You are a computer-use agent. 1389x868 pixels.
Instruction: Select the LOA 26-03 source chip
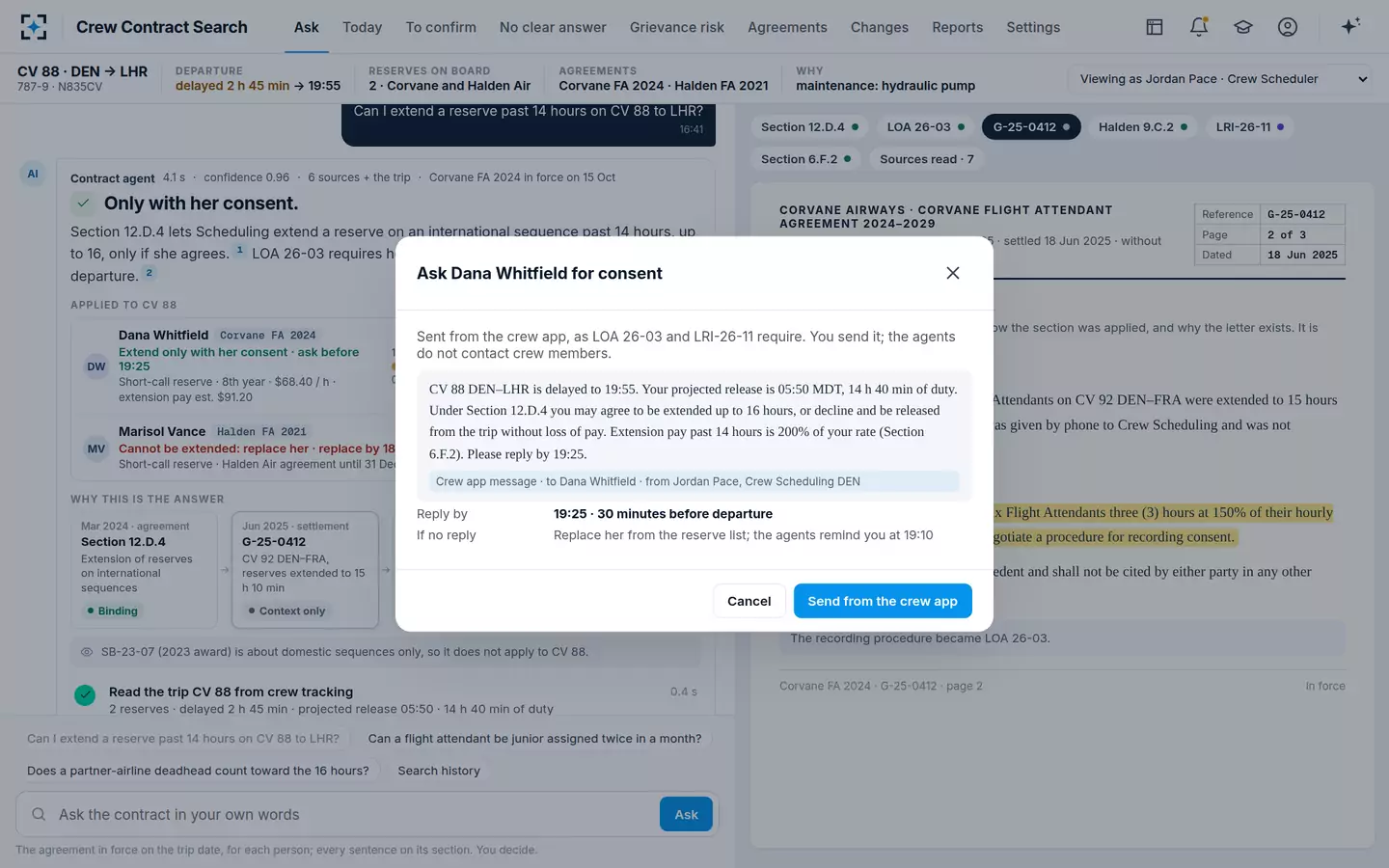pyautogui.click(x=925, y=126)
